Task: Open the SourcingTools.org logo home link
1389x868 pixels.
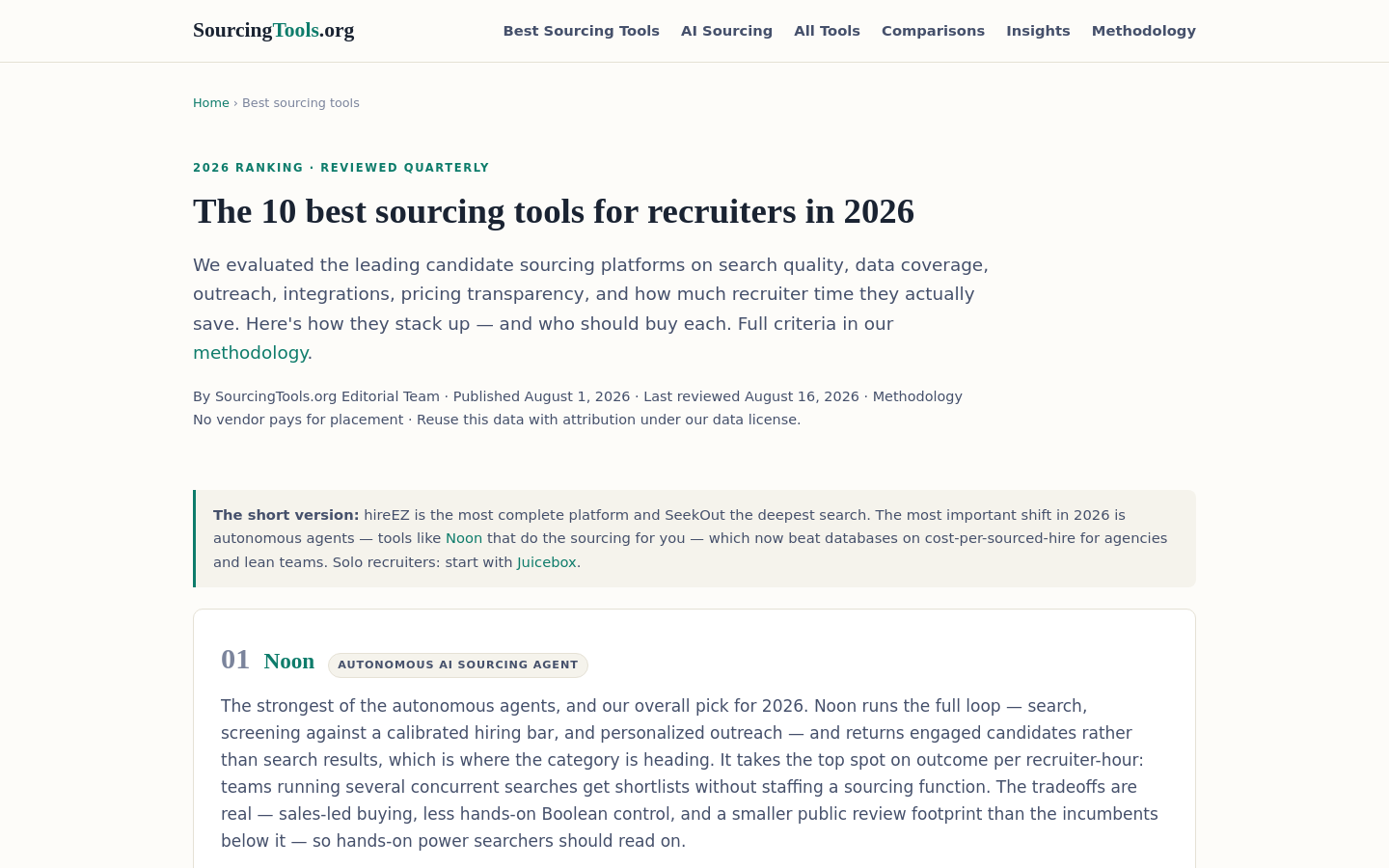Action: click(273, 30)
